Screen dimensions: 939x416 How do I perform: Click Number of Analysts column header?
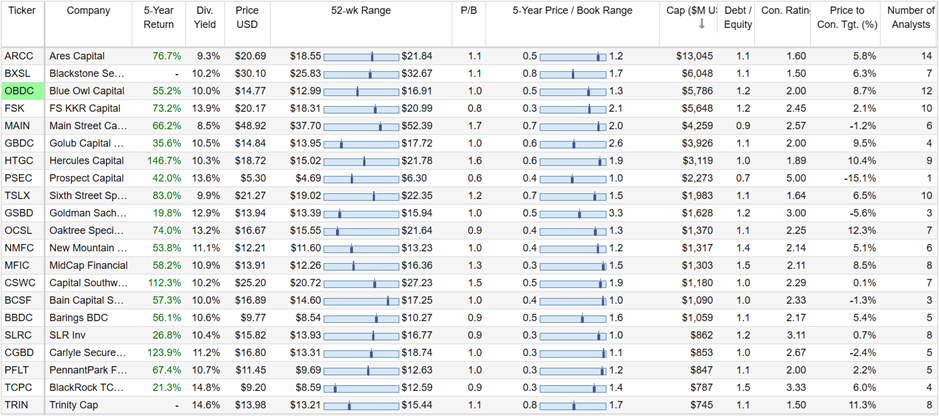pos(909,17)
